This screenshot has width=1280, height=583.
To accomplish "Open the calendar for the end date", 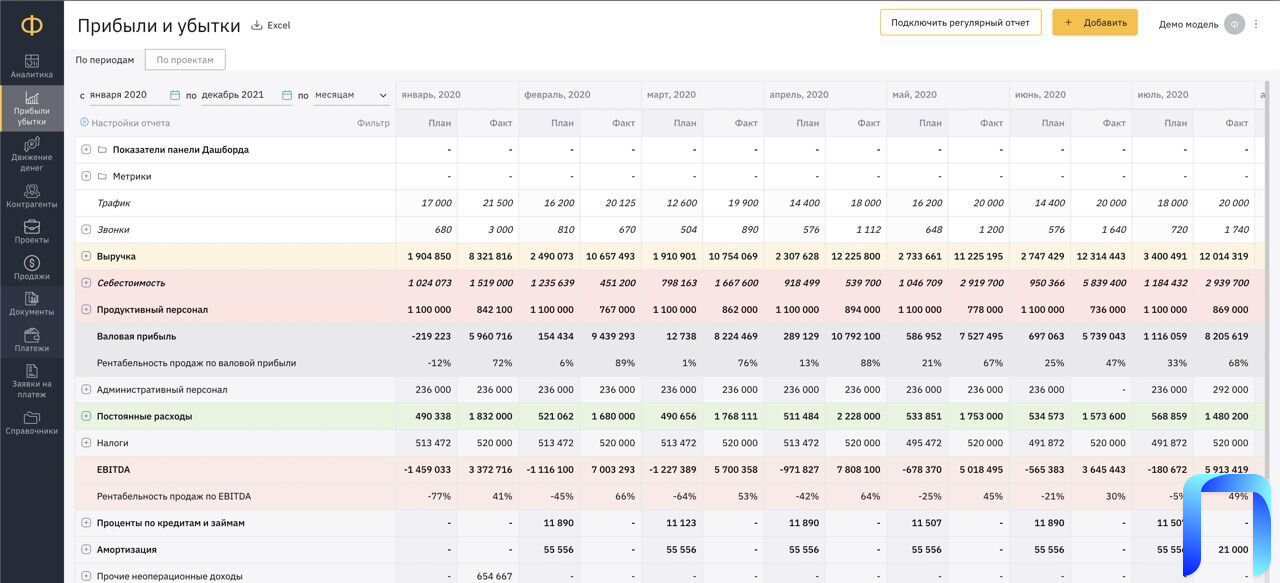I will (287, 95).
